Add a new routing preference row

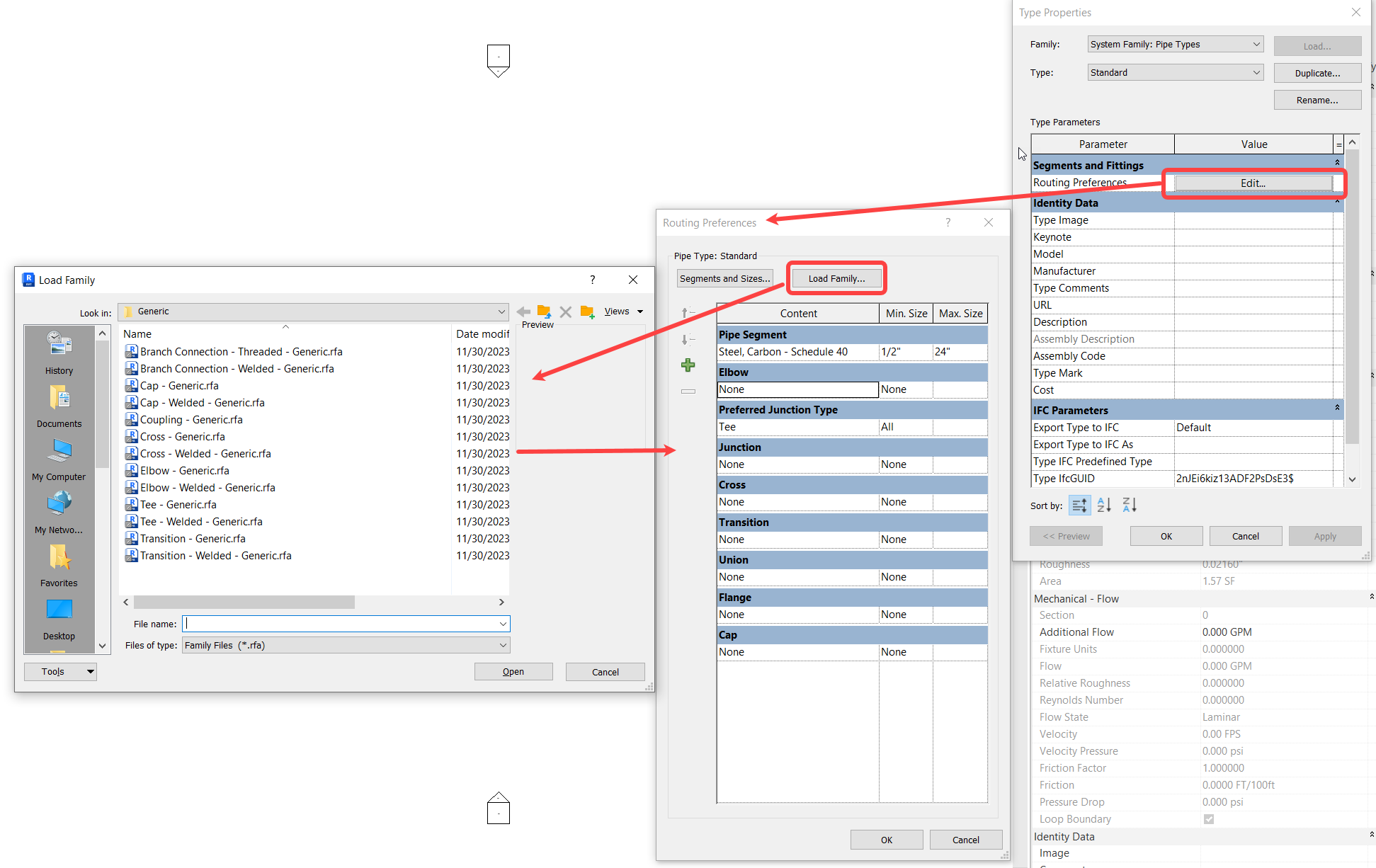688,365
